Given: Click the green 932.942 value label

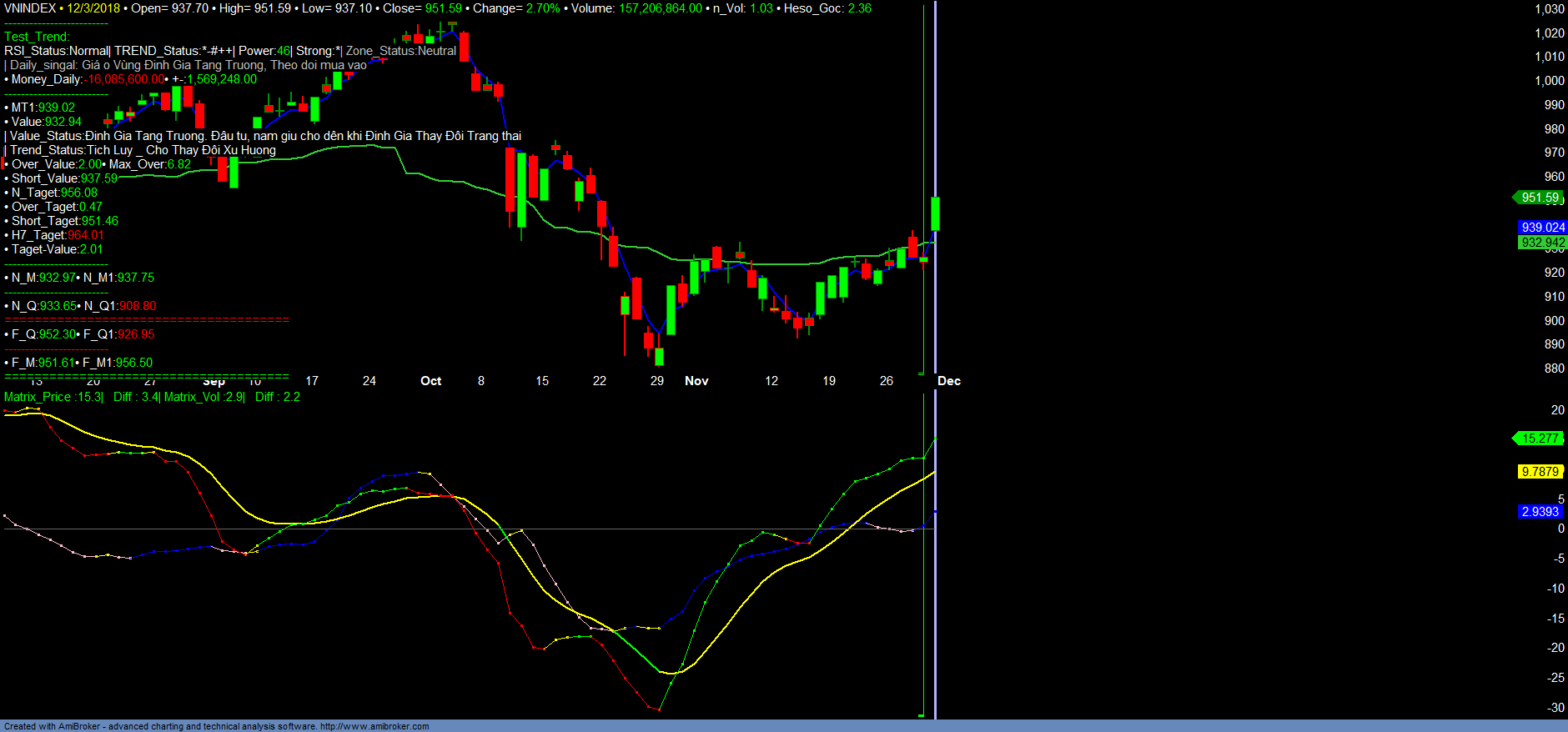Looking at the screenshot, I should (1543, 243).
